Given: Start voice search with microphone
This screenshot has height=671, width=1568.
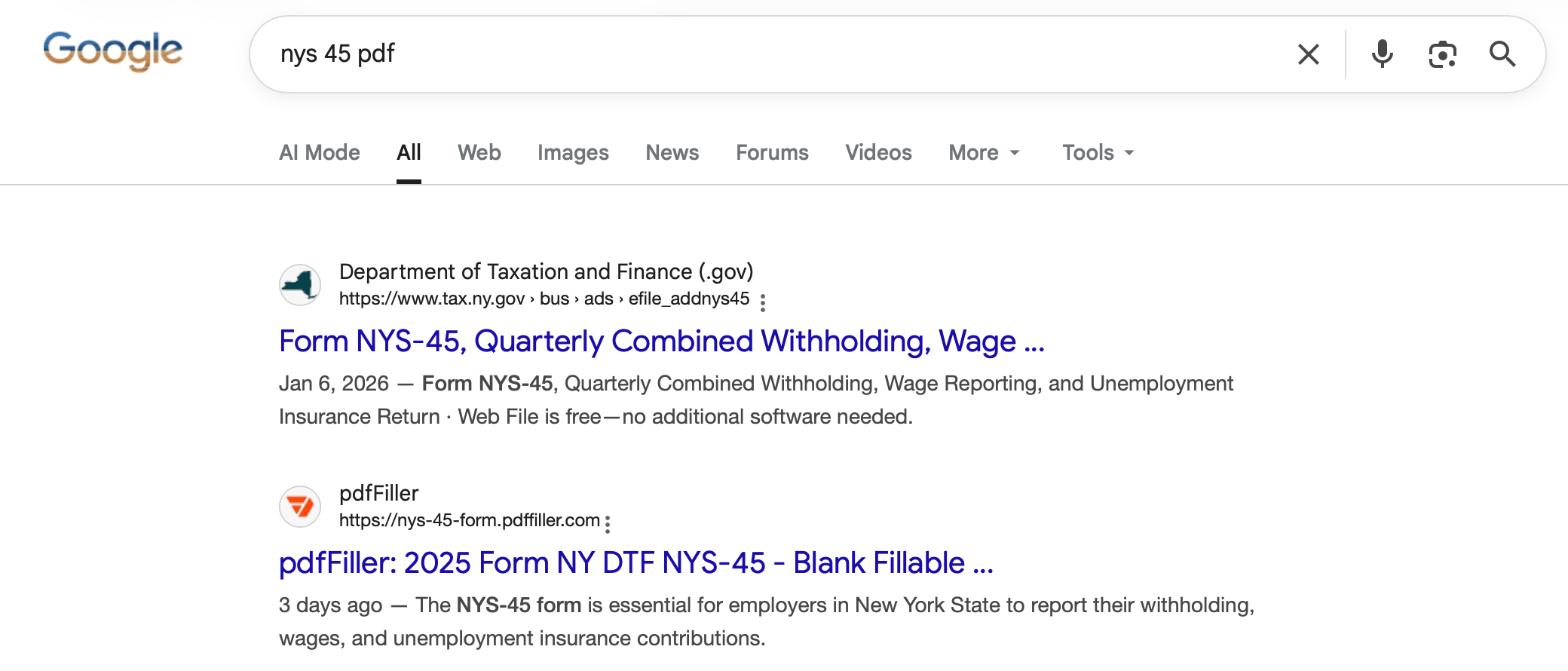Looking at the screenshot, I should click(1383, 54).
